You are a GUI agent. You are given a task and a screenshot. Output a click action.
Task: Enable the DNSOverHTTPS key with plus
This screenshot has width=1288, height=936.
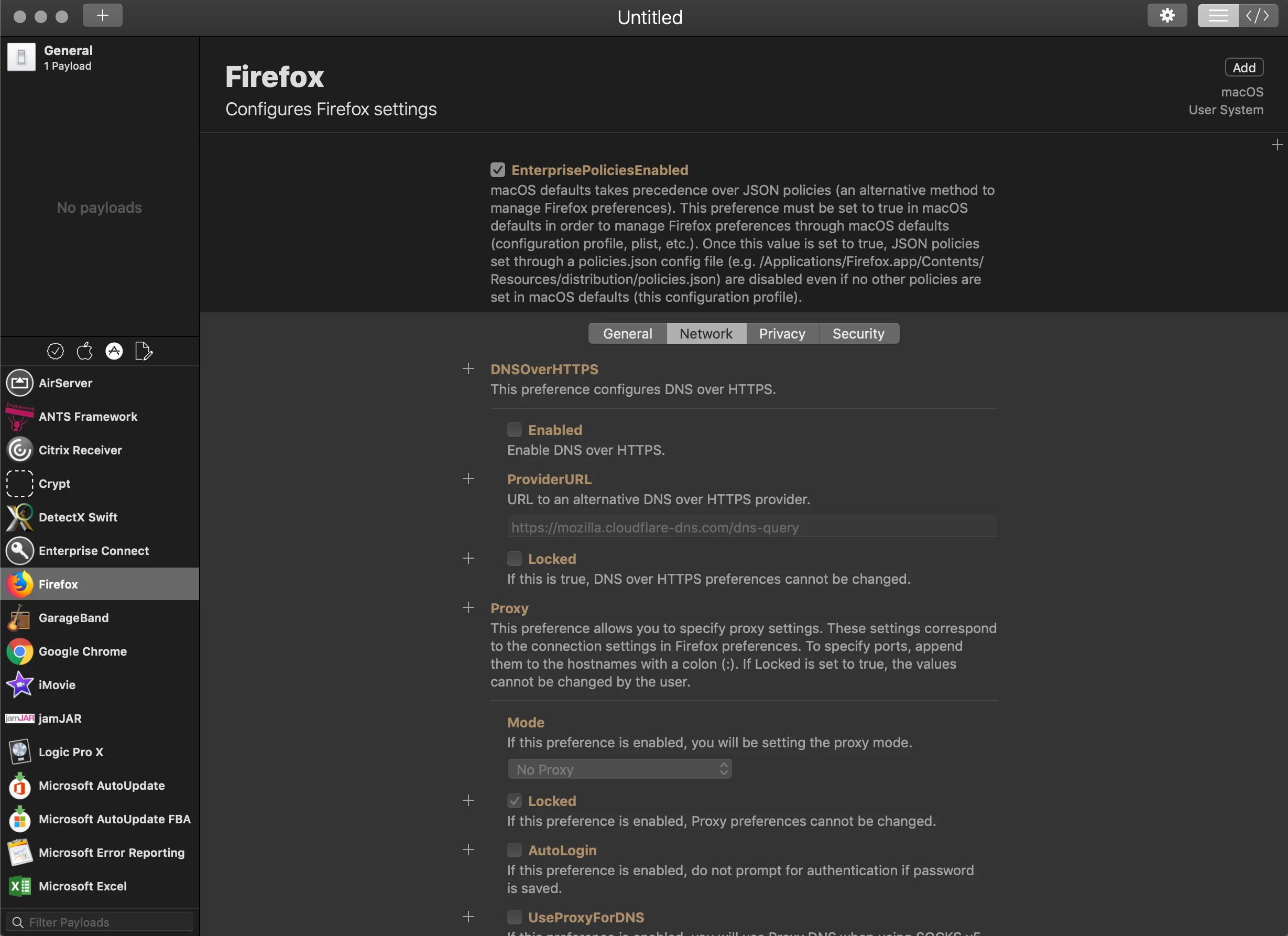click(468, 369)
